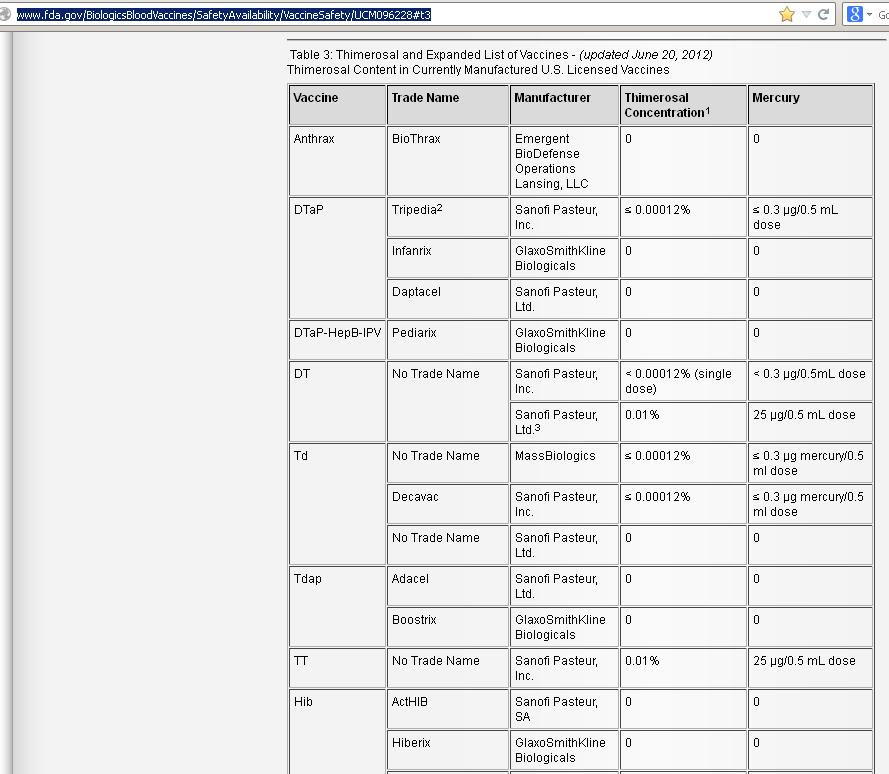Select the 'DT' vaccine cell
This screenshot has height=774, width=889.
pyautogui.click(x=337, y=401)
